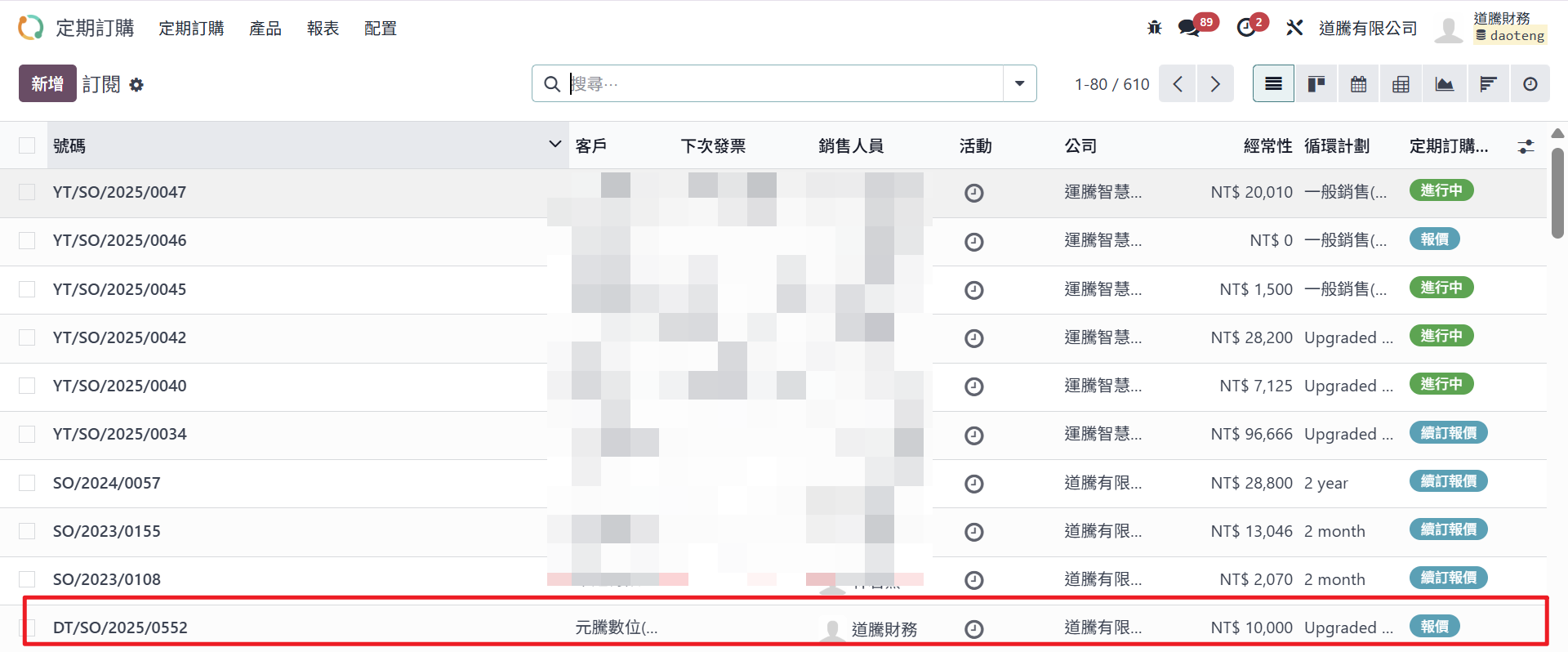Image resolution: width=1568 pixels, height=652 pixels.
Task: Switch to kanban view
Action: (1316, 84)
